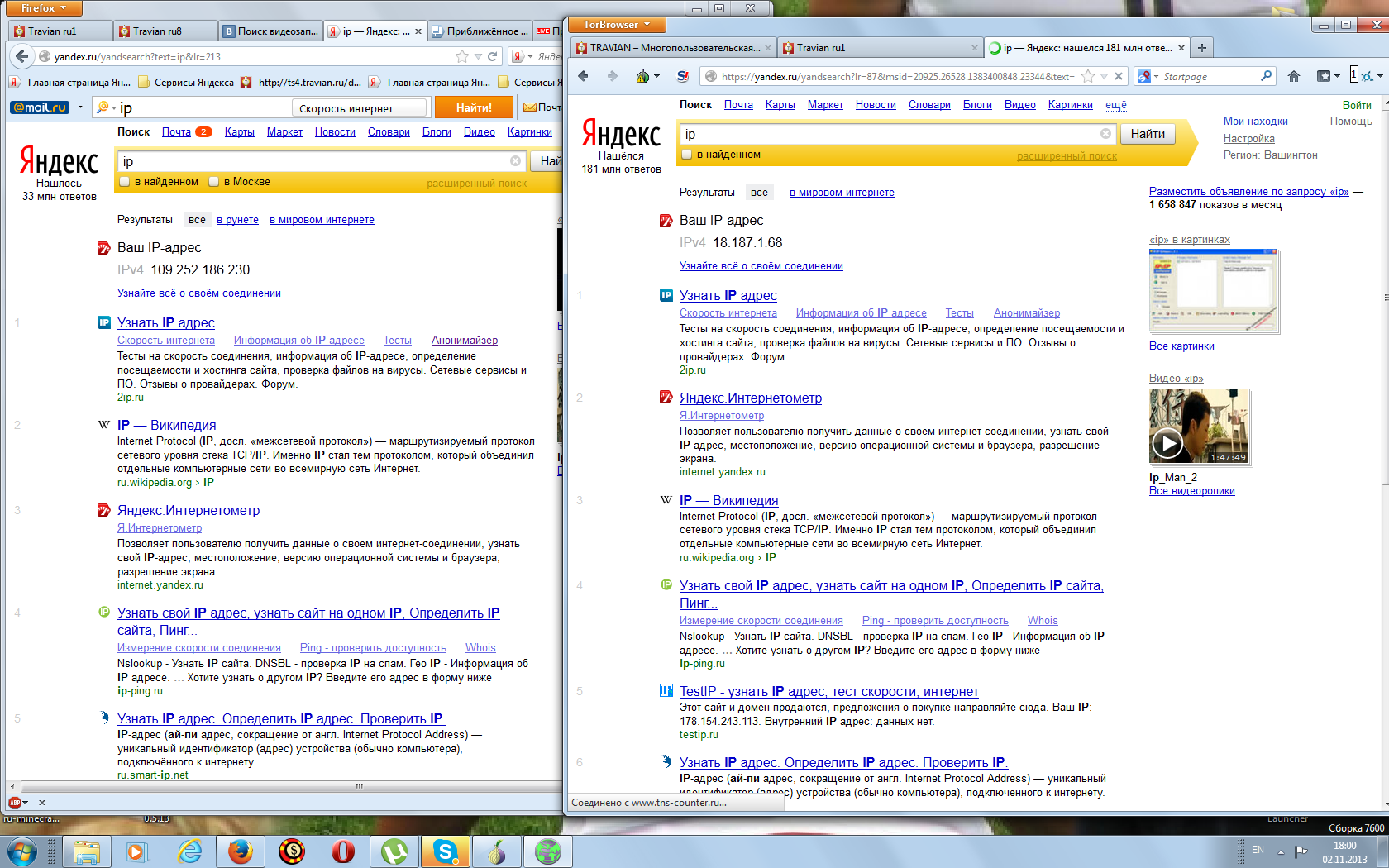Bookmark star in Firefox address bar
Screen dimensions: 1389x868
[x=462, y=56]
